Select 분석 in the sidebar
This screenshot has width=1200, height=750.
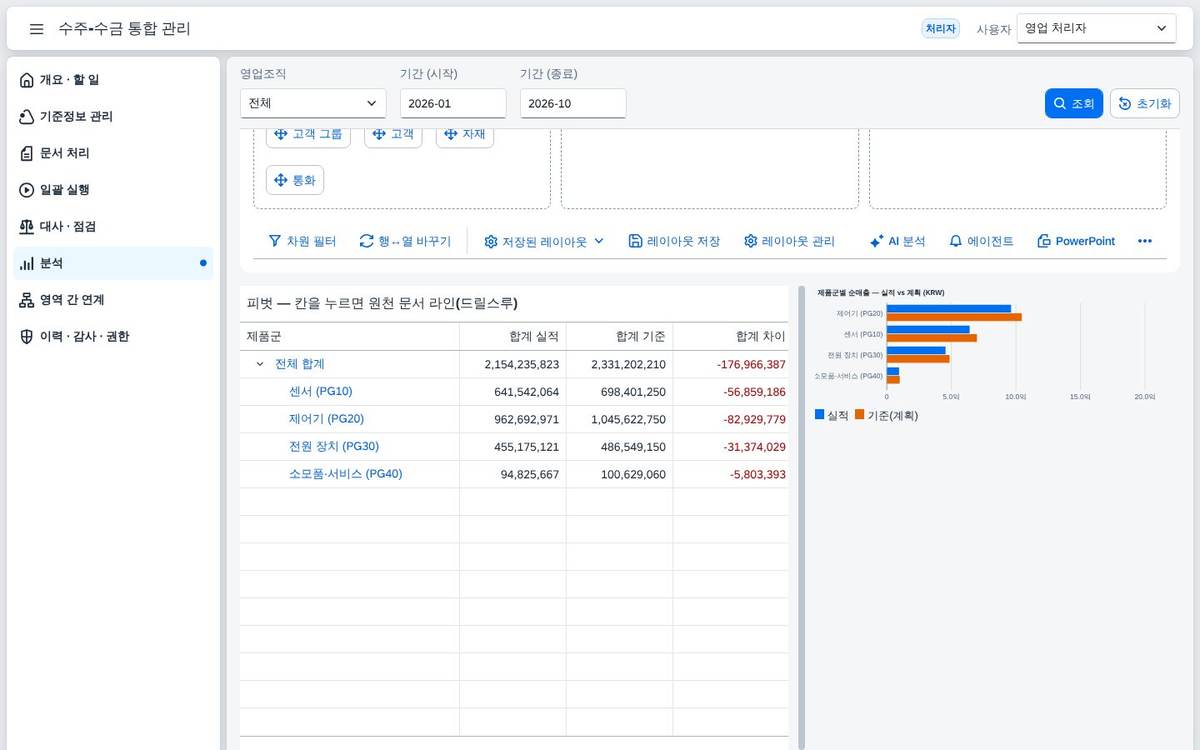pyautogui.click(x=115, y=263)
